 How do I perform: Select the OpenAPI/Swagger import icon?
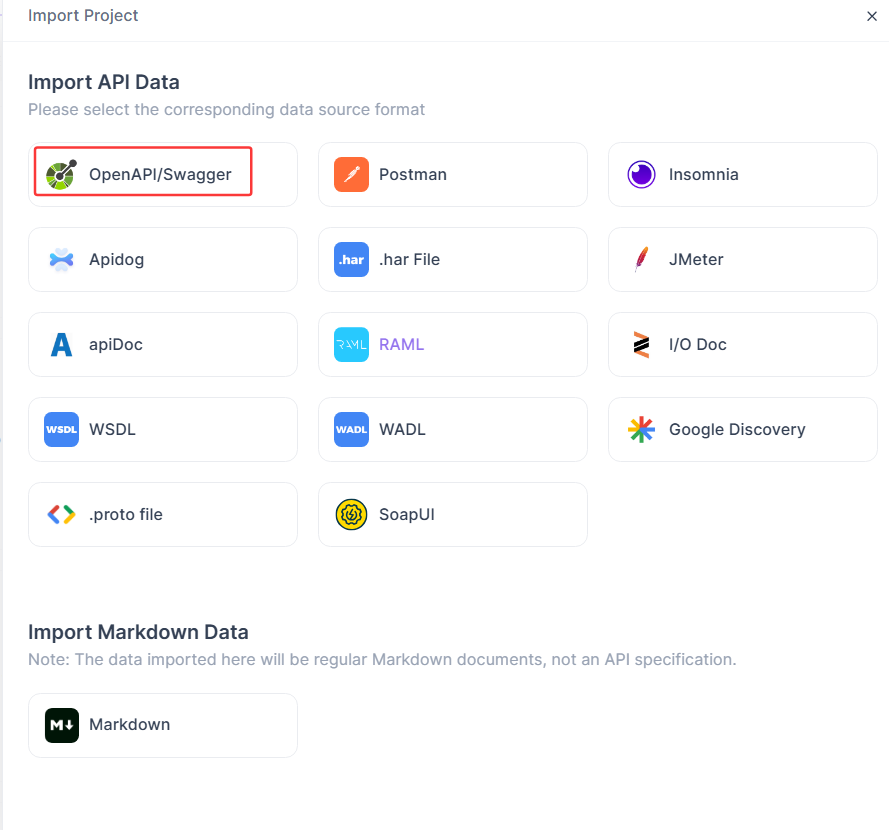pyautogui.click(x=61, y=173)
